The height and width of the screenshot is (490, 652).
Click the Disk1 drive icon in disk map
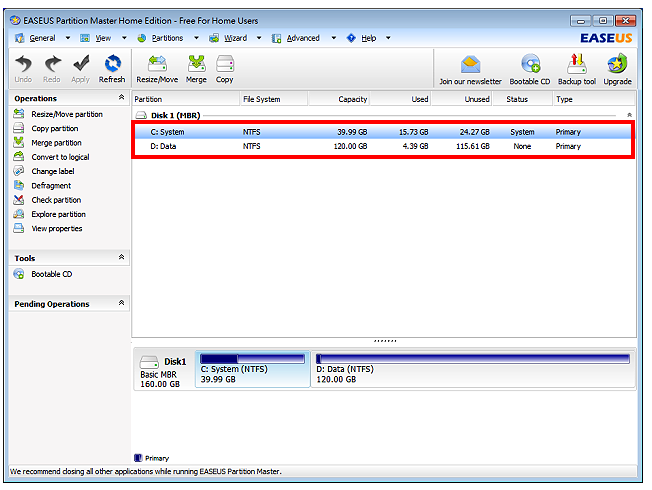[149, 362]
